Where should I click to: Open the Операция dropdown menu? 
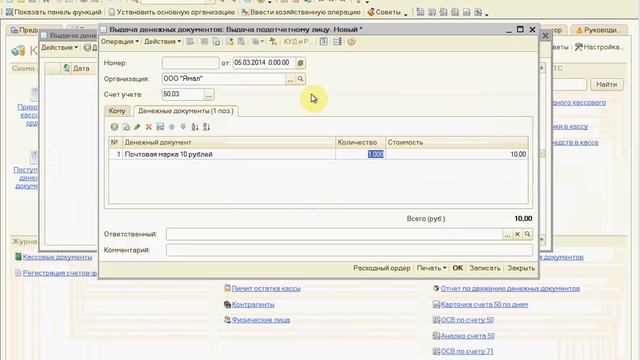120,42
